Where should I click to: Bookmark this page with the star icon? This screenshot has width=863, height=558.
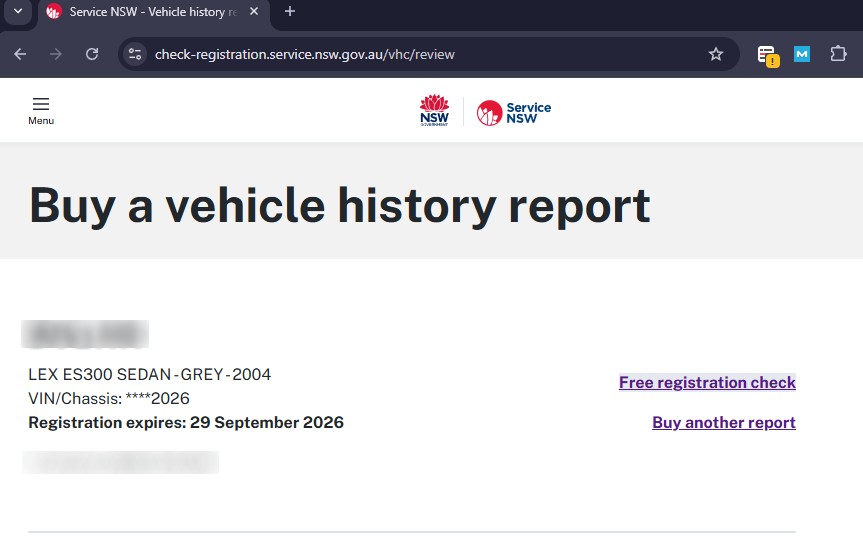(x=716, y=54)
